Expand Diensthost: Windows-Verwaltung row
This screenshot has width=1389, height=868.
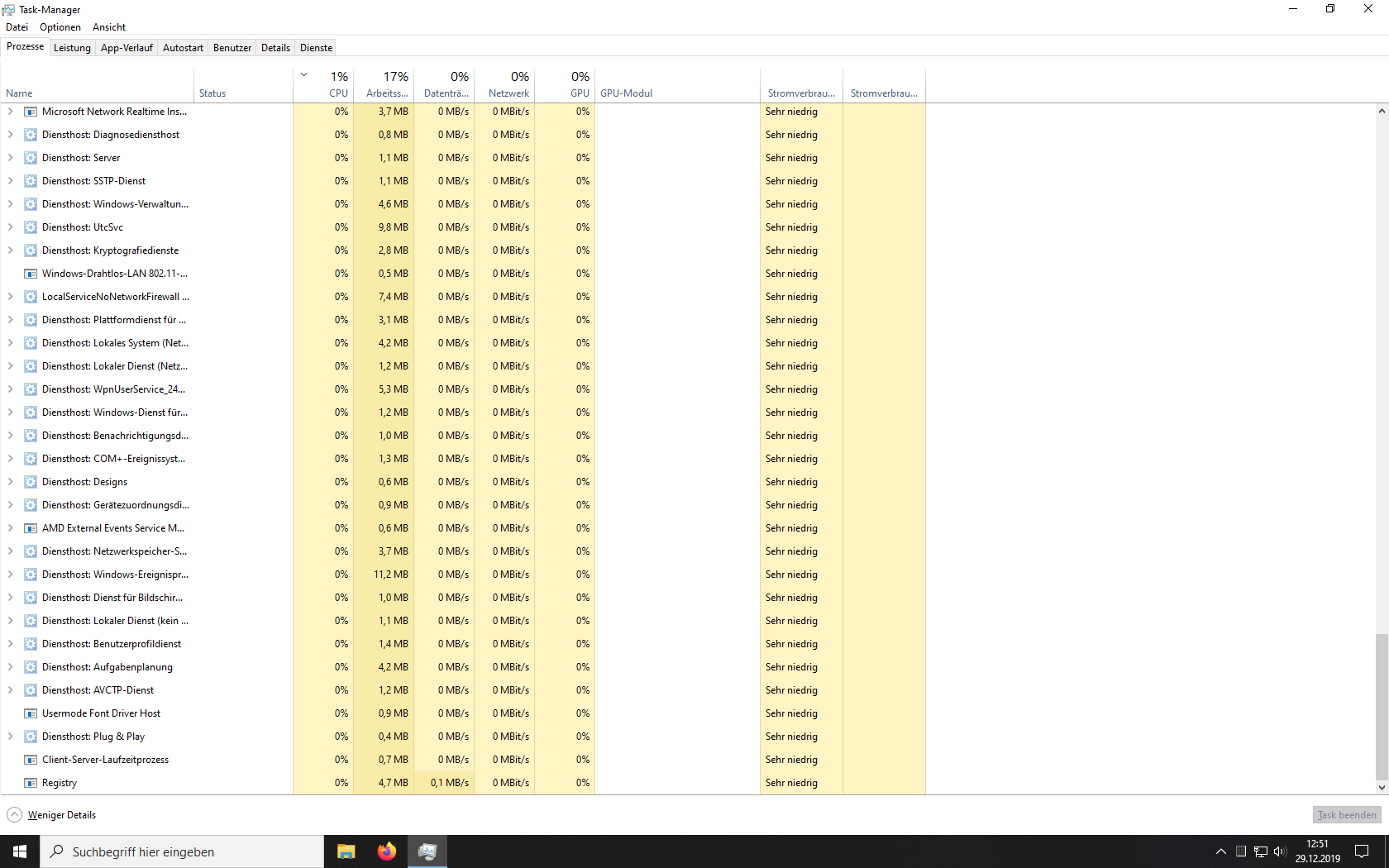[x=11, y=204]
